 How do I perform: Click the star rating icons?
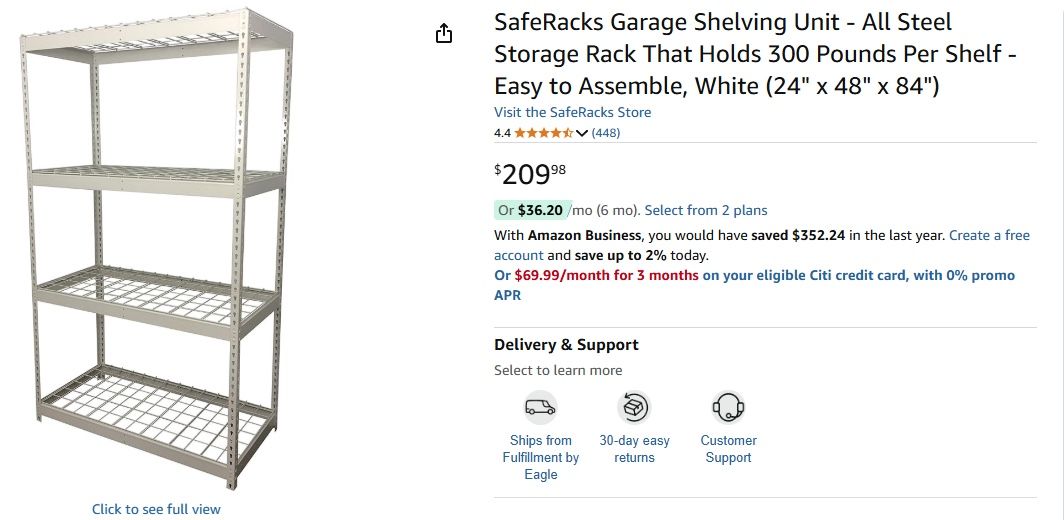[x=543, y=133]
